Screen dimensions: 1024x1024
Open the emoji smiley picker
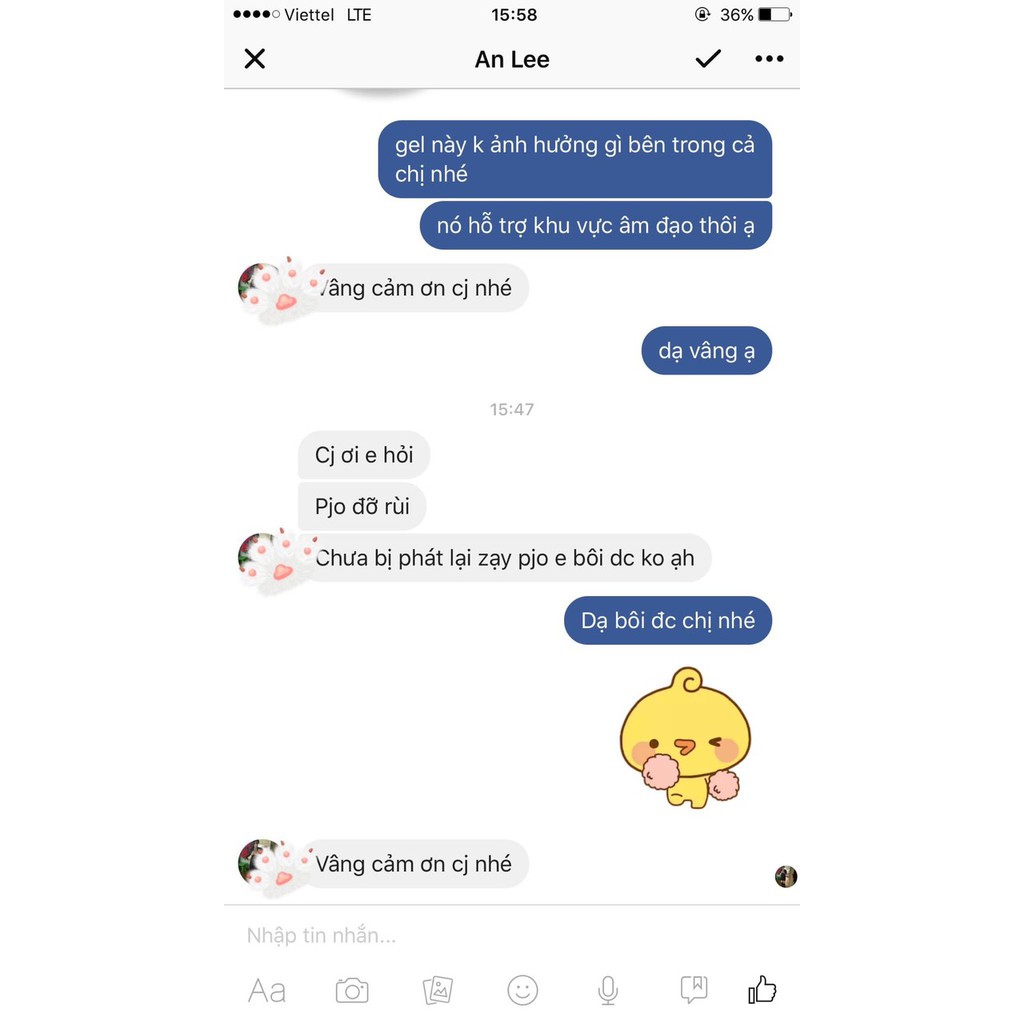522,991
